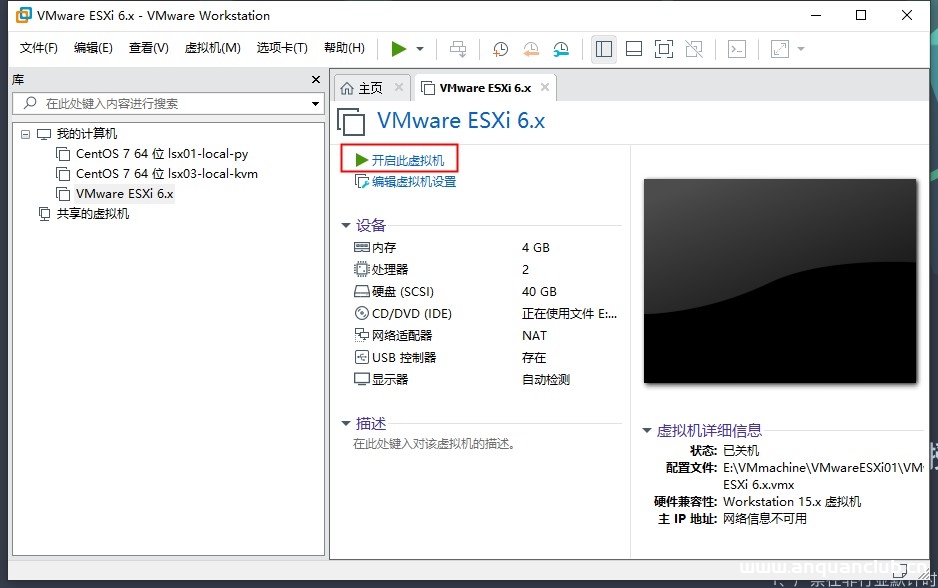Take a snapshot using the clock-plus toolbar icon
Viewport: 938px width, 588px height.
500,48
